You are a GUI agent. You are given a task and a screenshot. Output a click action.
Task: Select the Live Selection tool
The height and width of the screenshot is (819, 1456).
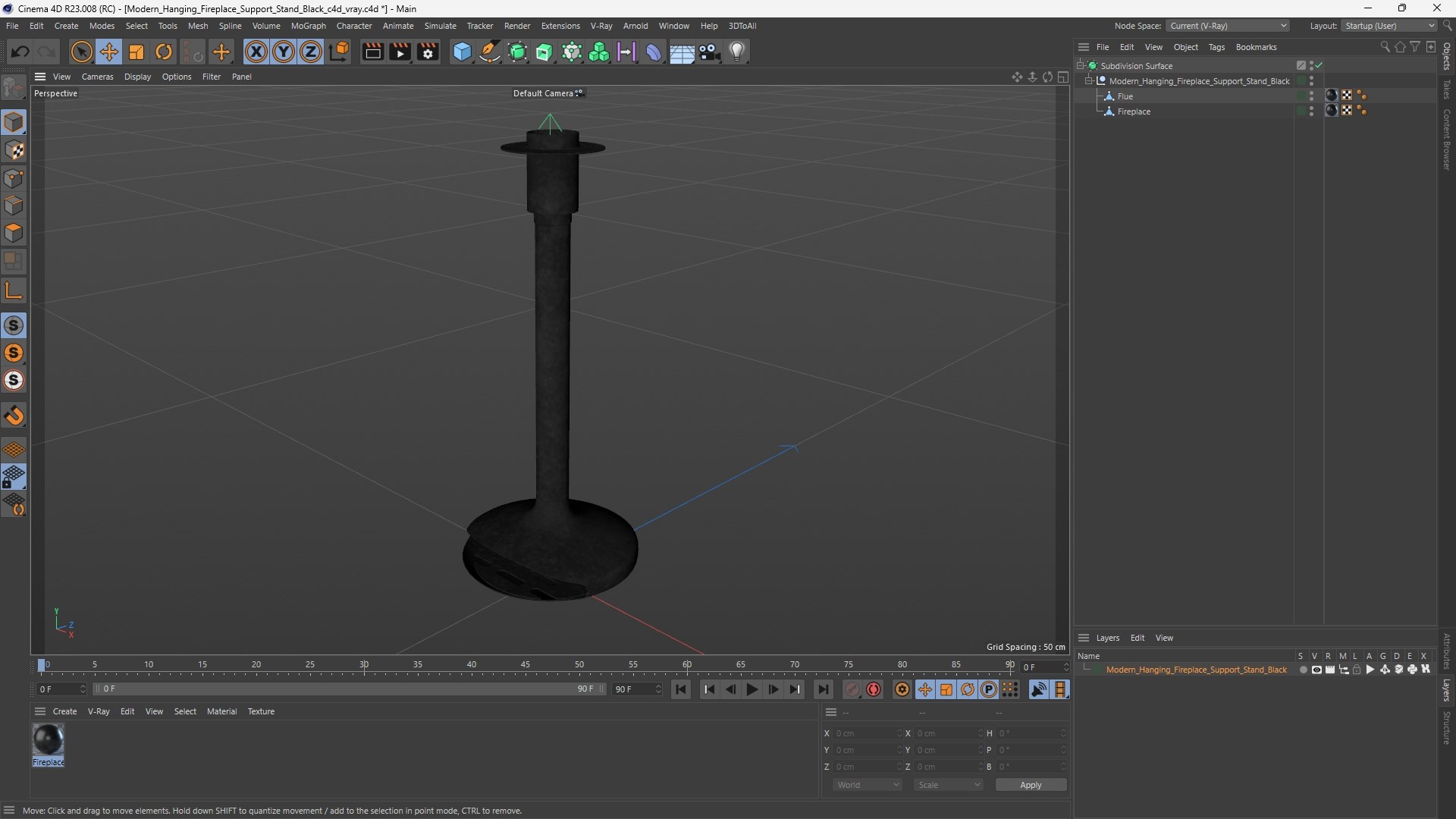coord(81,52)
